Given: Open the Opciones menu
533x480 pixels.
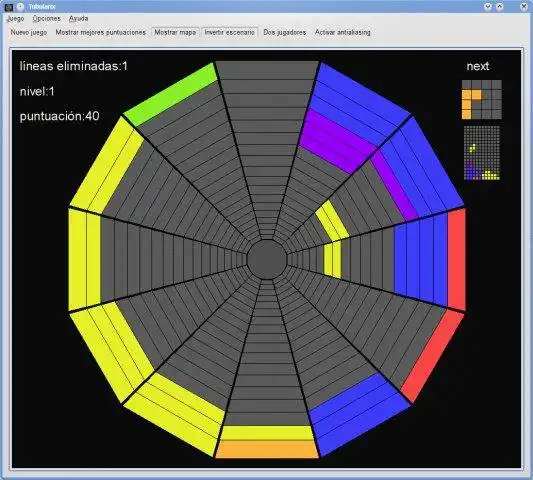Looking at the screenshot, I should tap(47, 18).
